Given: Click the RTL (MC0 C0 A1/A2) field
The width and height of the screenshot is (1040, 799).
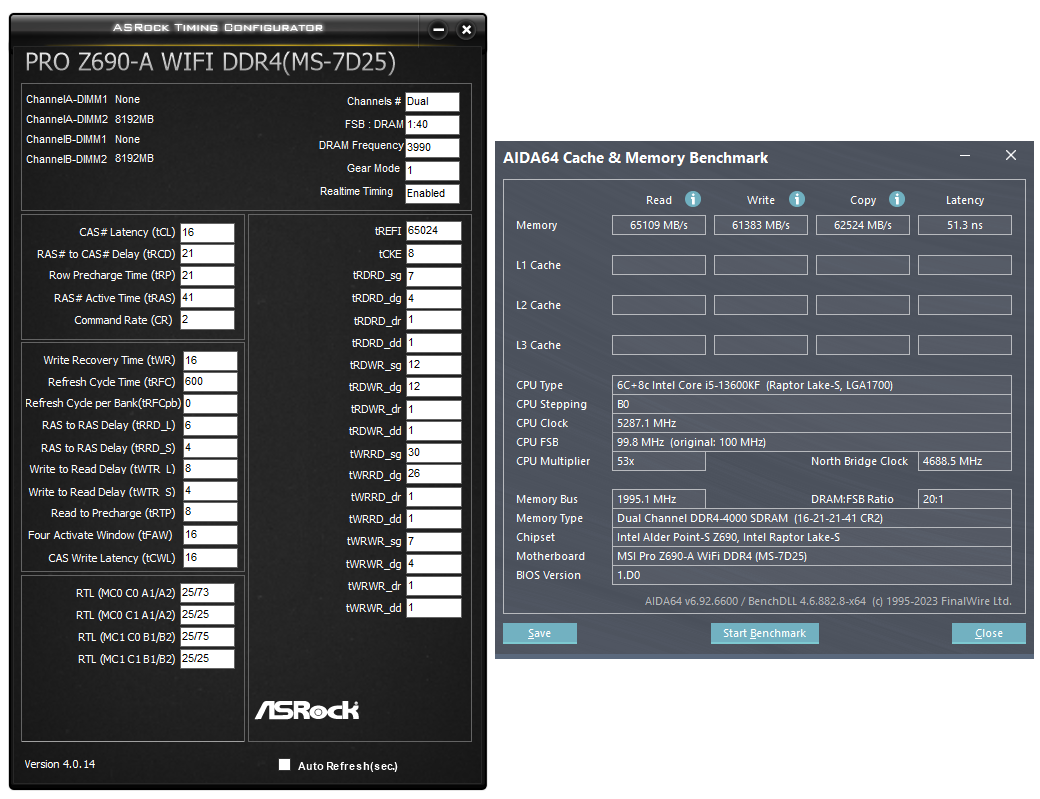Looking at the screenshot, I should [x=208, y=593].
